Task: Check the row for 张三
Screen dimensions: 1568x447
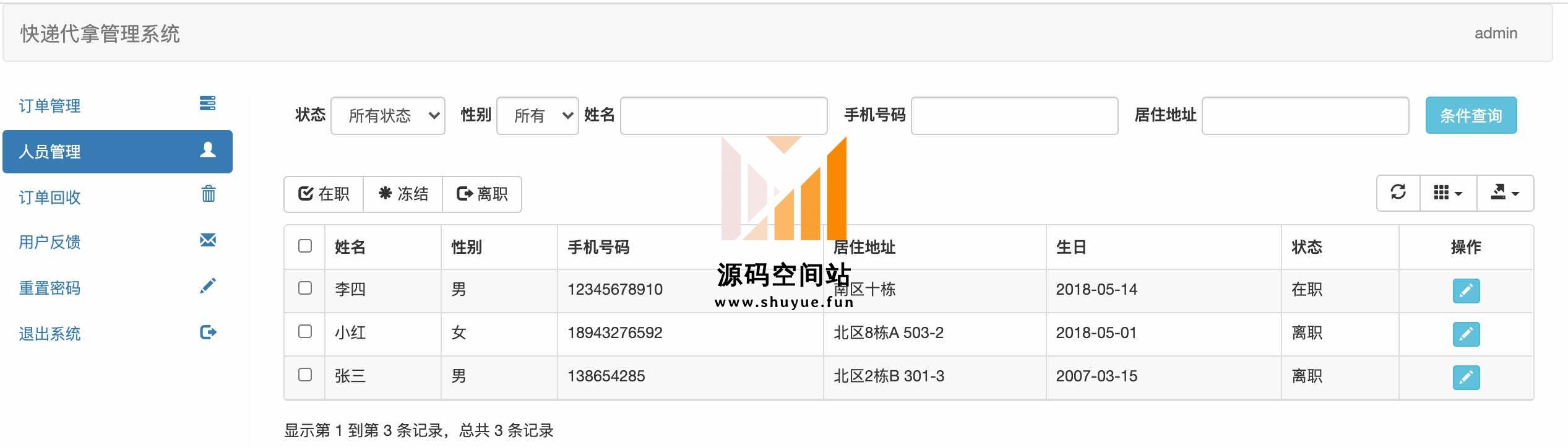Action: (x=305, y=375)
